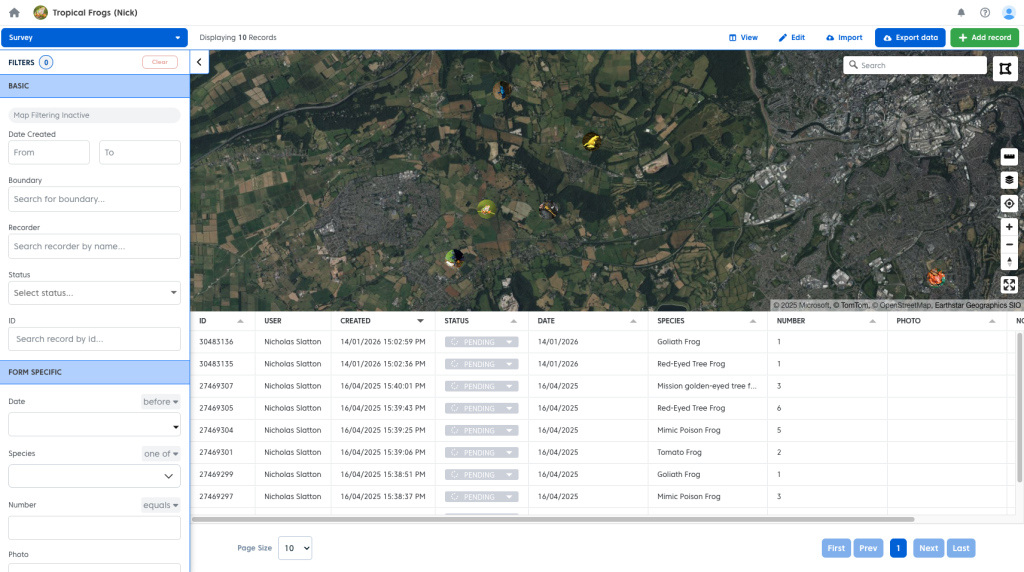Viewport: 1024px width, 572px height.
Task: Change PENDING status of record 30483136
Action: 481,342
